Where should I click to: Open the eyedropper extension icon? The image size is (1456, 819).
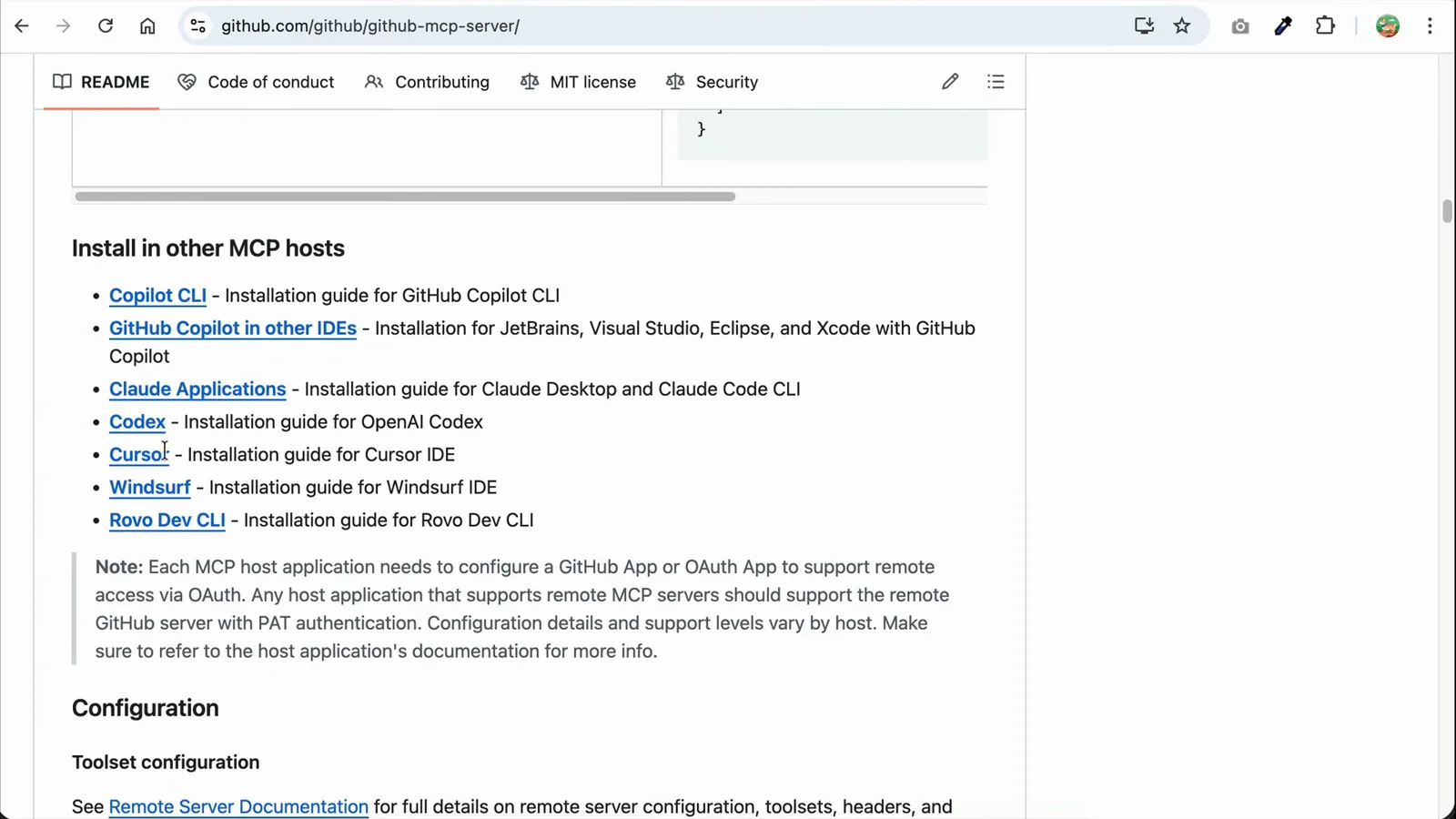point(1283,26)
